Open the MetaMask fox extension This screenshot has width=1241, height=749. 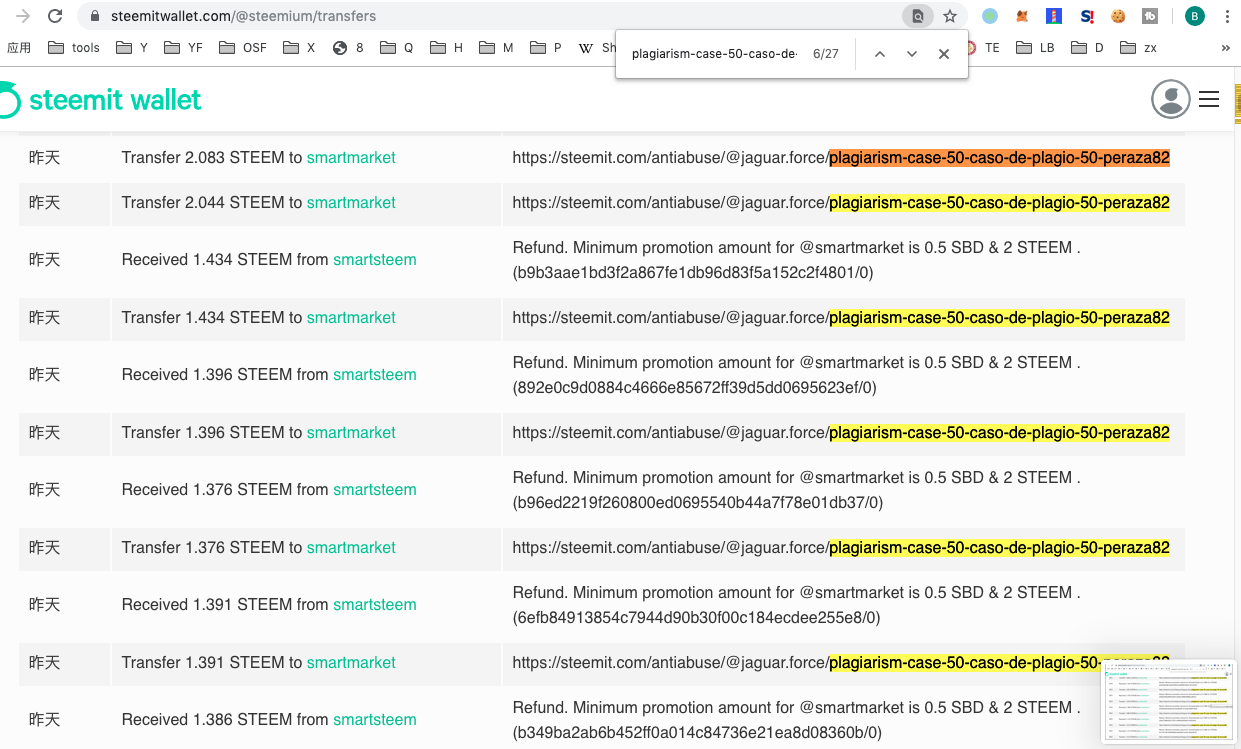tap(1022, 16)
